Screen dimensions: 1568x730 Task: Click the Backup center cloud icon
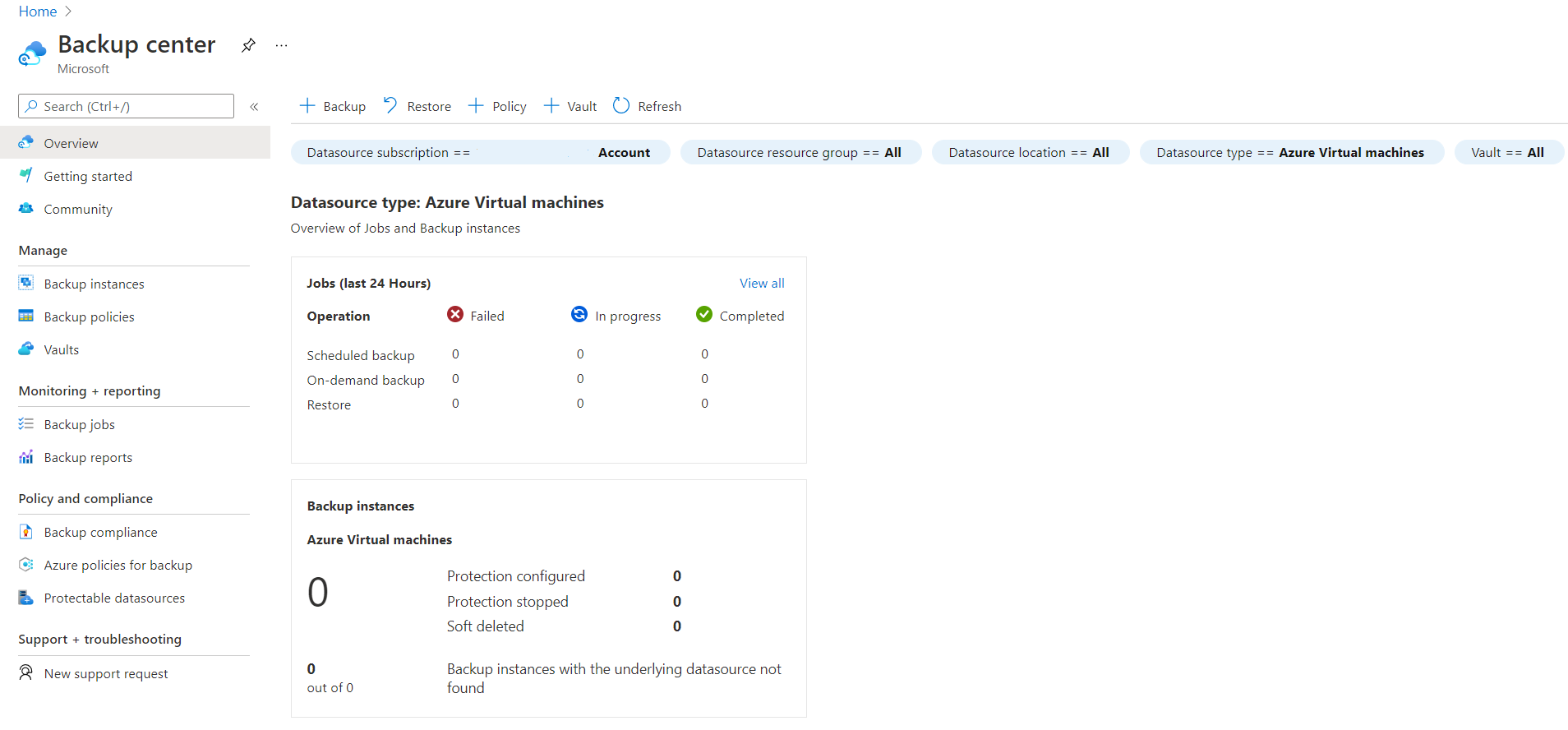coord(32,53)
